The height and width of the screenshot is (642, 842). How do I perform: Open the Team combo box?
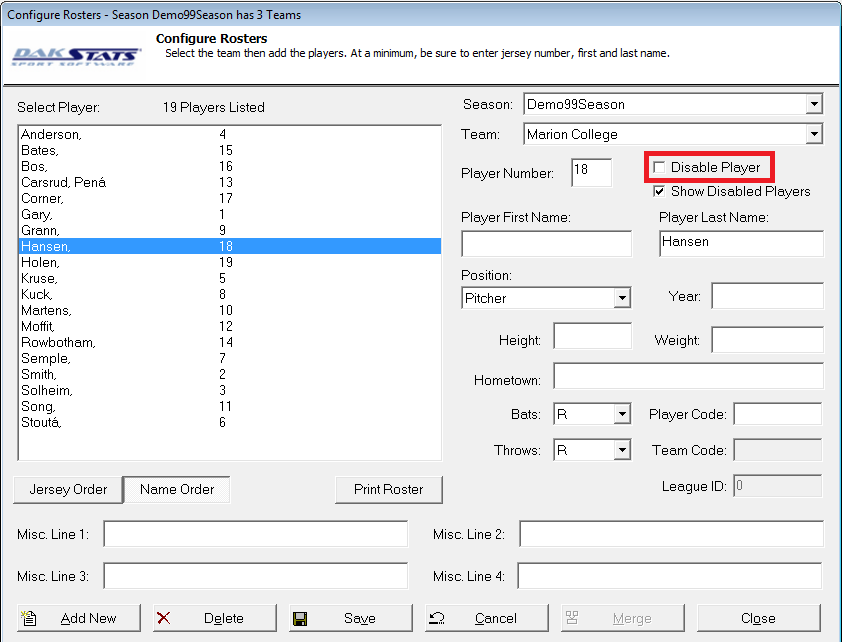tap(815, 133)
